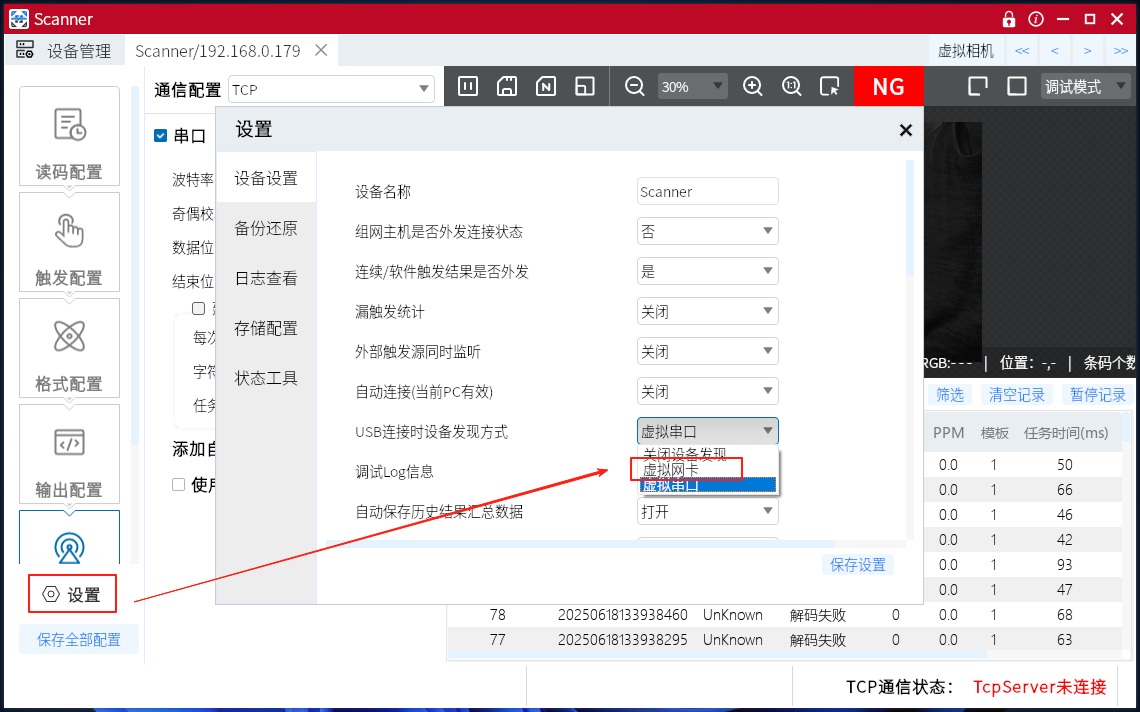
Task: Click the partial-frame view icon
Action: [978, 87]
